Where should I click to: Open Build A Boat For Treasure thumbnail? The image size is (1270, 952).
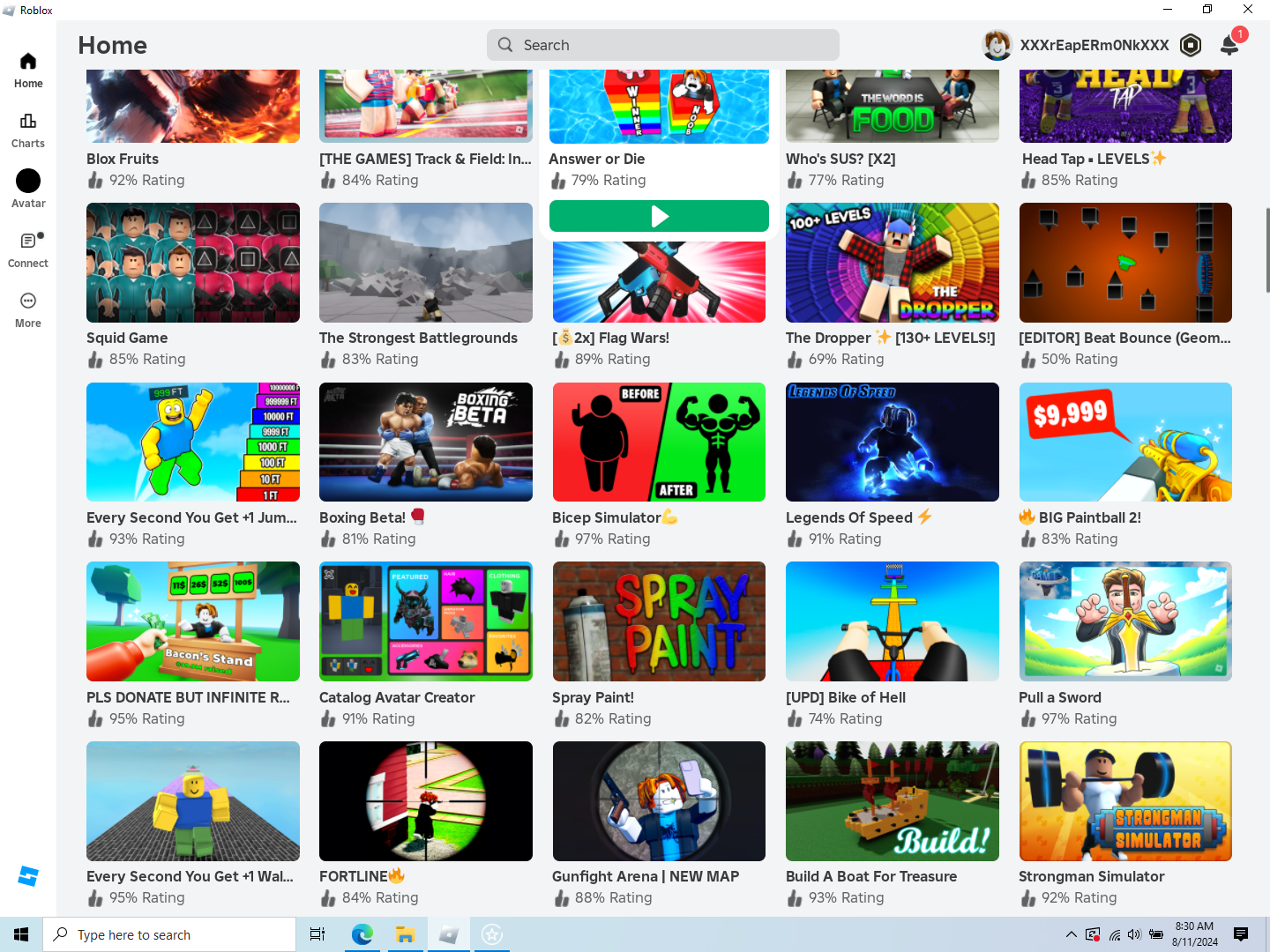[893, 801]
